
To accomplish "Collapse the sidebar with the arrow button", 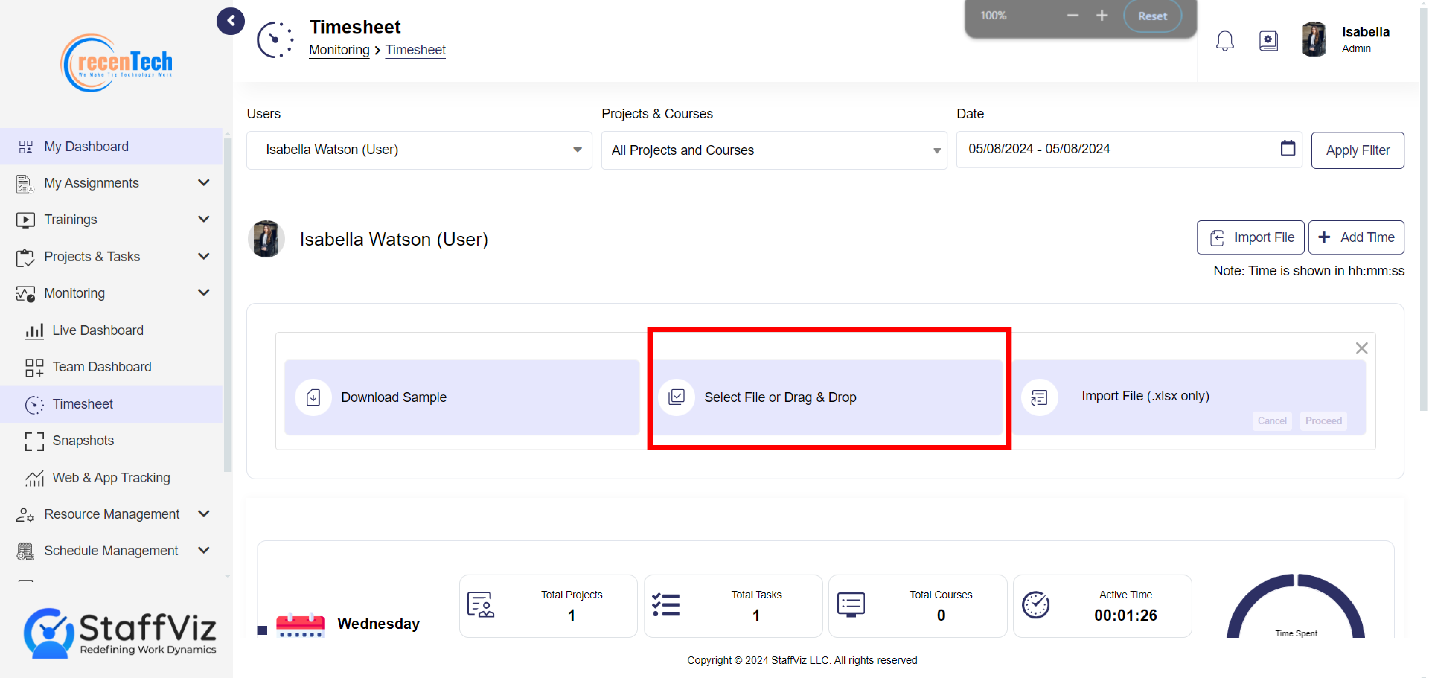I will 231,20.
